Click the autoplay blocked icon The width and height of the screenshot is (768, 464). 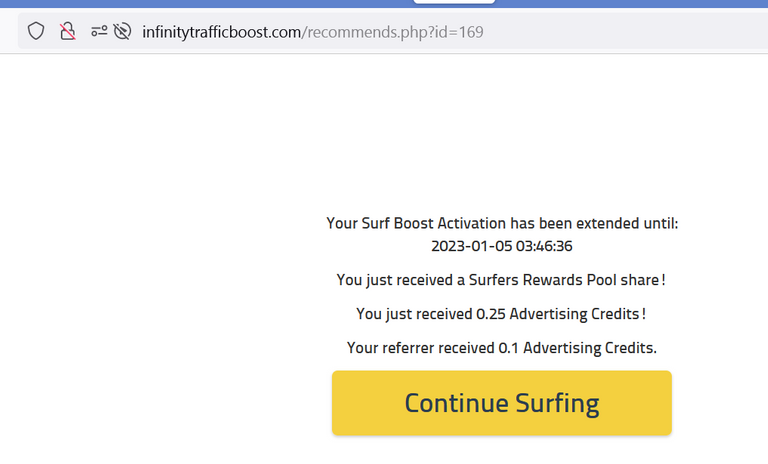[x=122, y=31]
